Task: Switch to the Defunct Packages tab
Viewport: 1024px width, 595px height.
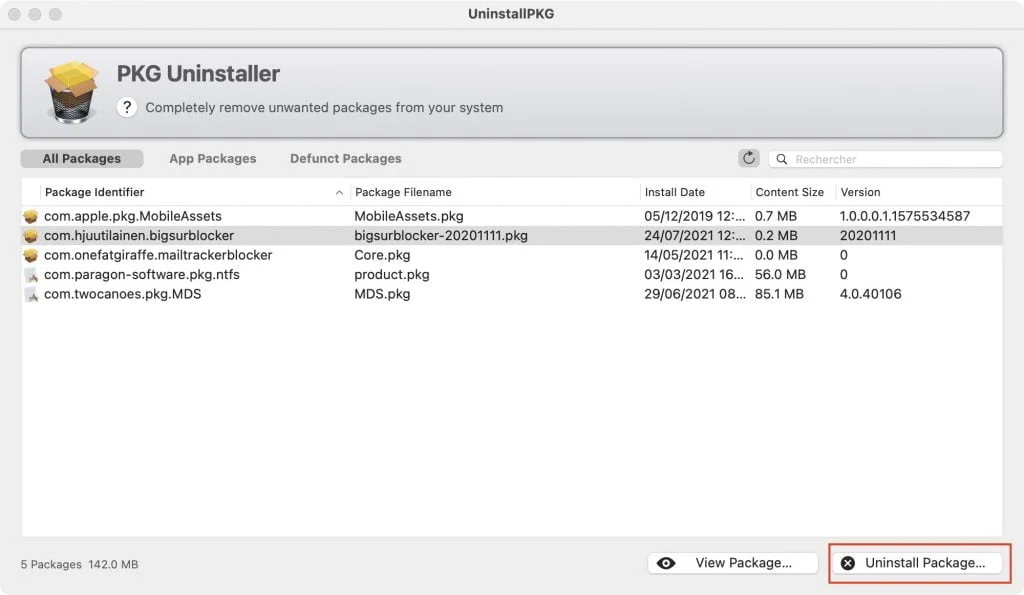Action: tap(345, 159)
